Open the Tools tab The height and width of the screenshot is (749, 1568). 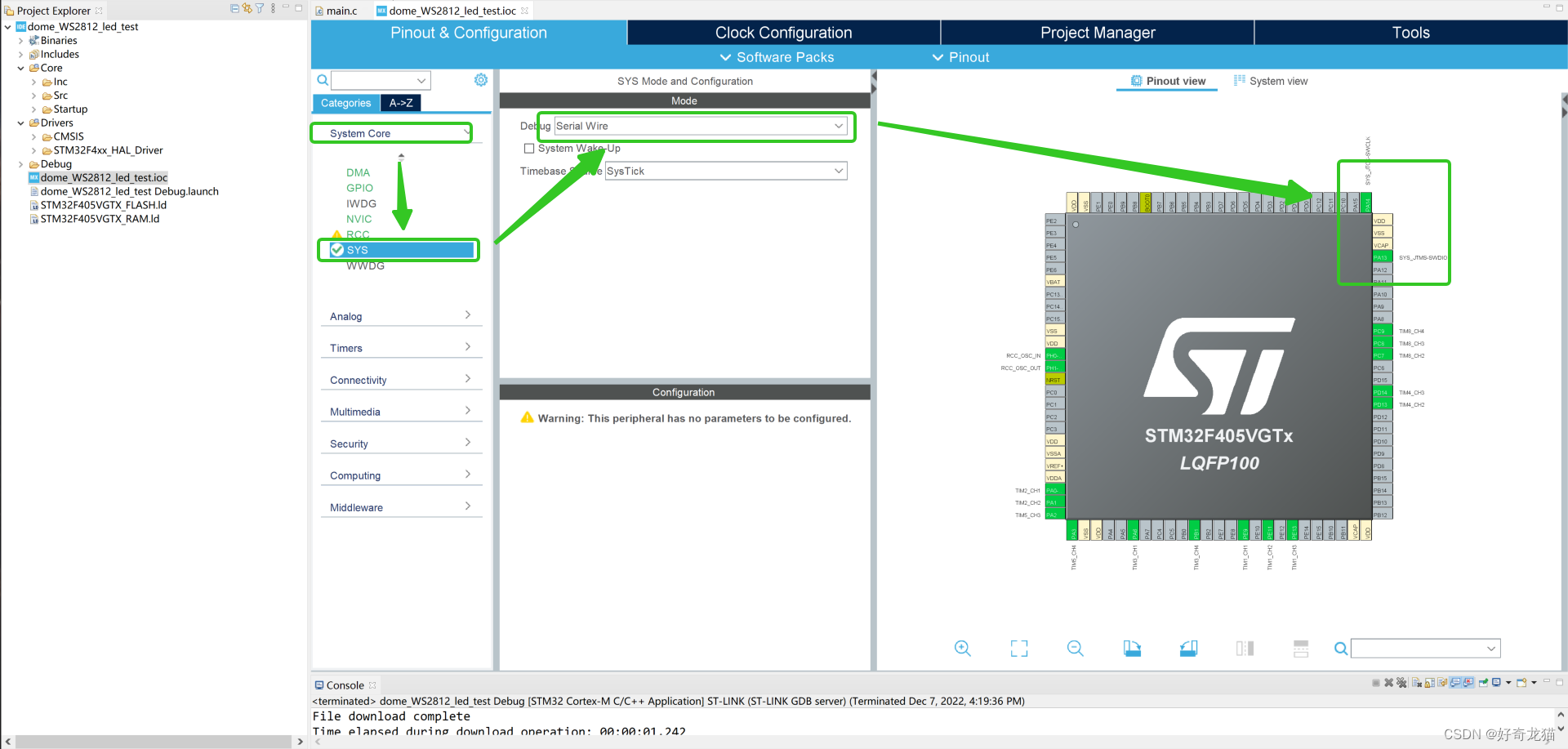coord(1410,33)
